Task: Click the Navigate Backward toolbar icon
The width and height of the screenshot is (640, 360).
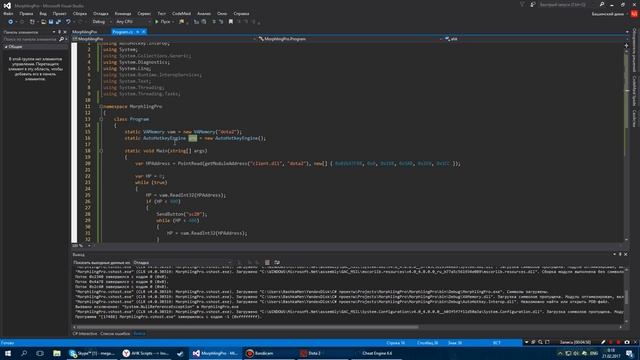Action: point(10,22)
